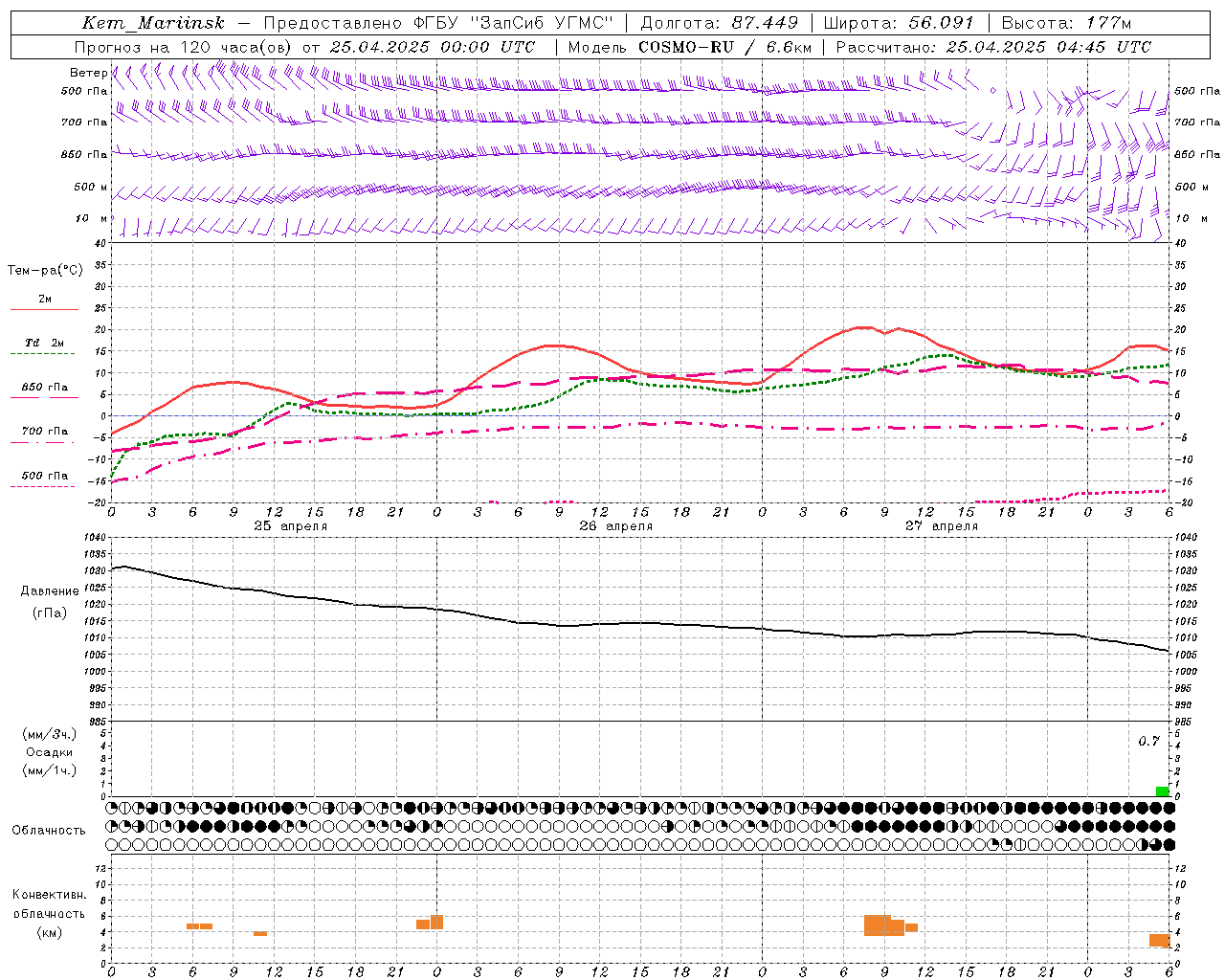Click the 0.7 precipitation amount value

1148,741
